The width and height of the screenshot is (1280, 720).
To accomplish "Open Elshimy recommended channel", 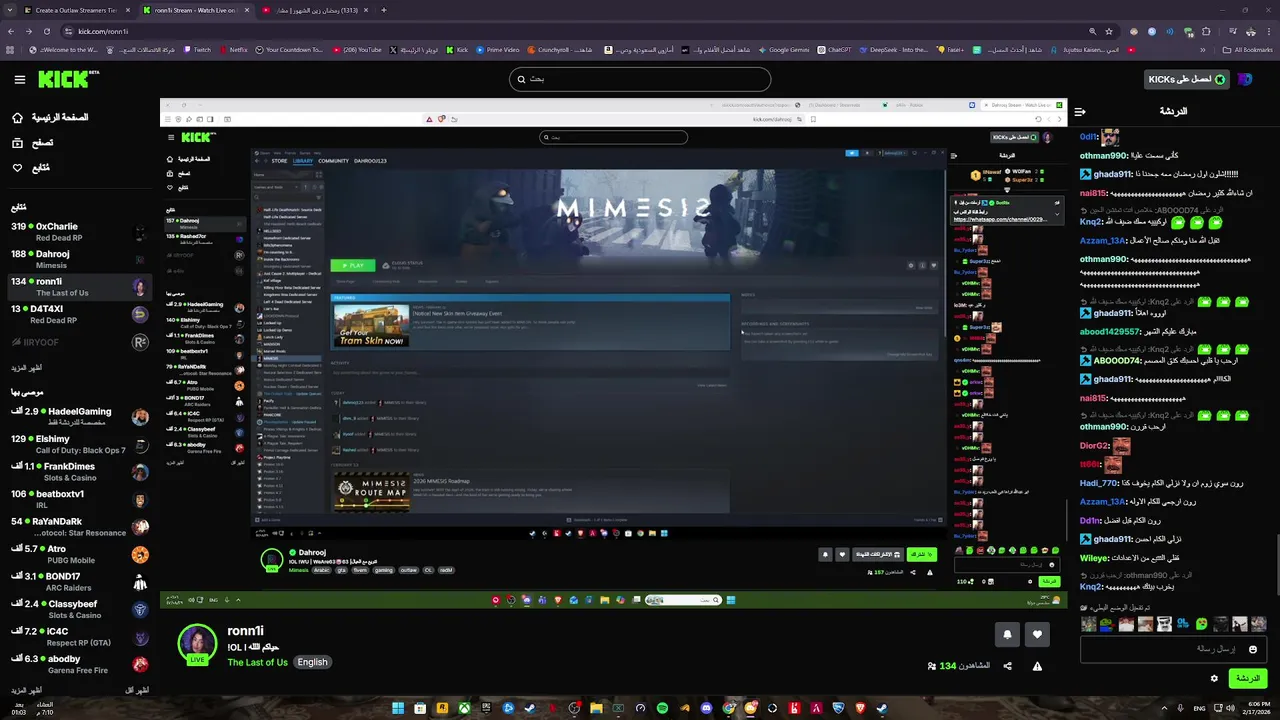I will (78, 444).
